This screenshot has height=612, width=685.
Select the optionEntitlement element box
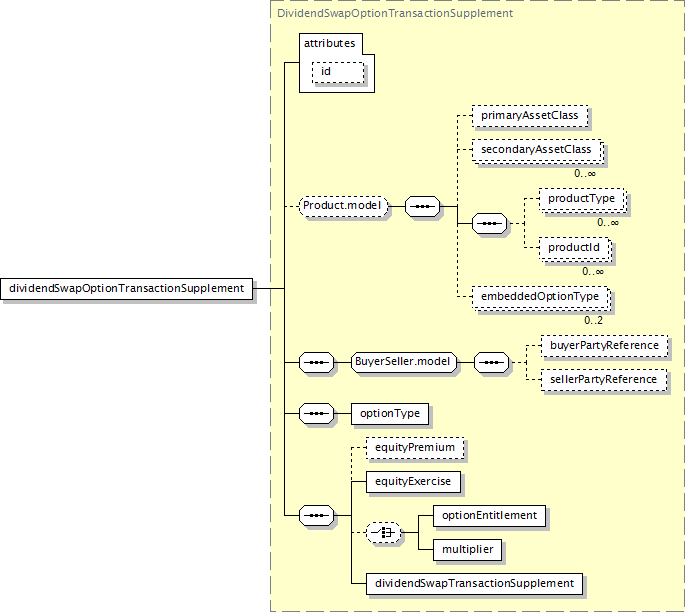tap(489, 516)
